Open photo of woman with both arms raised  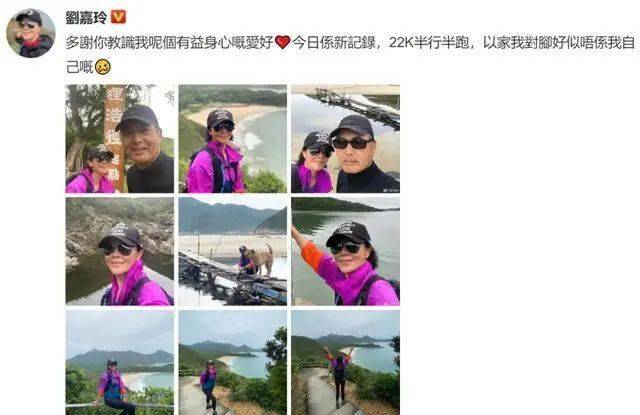[x=346, y=362]
